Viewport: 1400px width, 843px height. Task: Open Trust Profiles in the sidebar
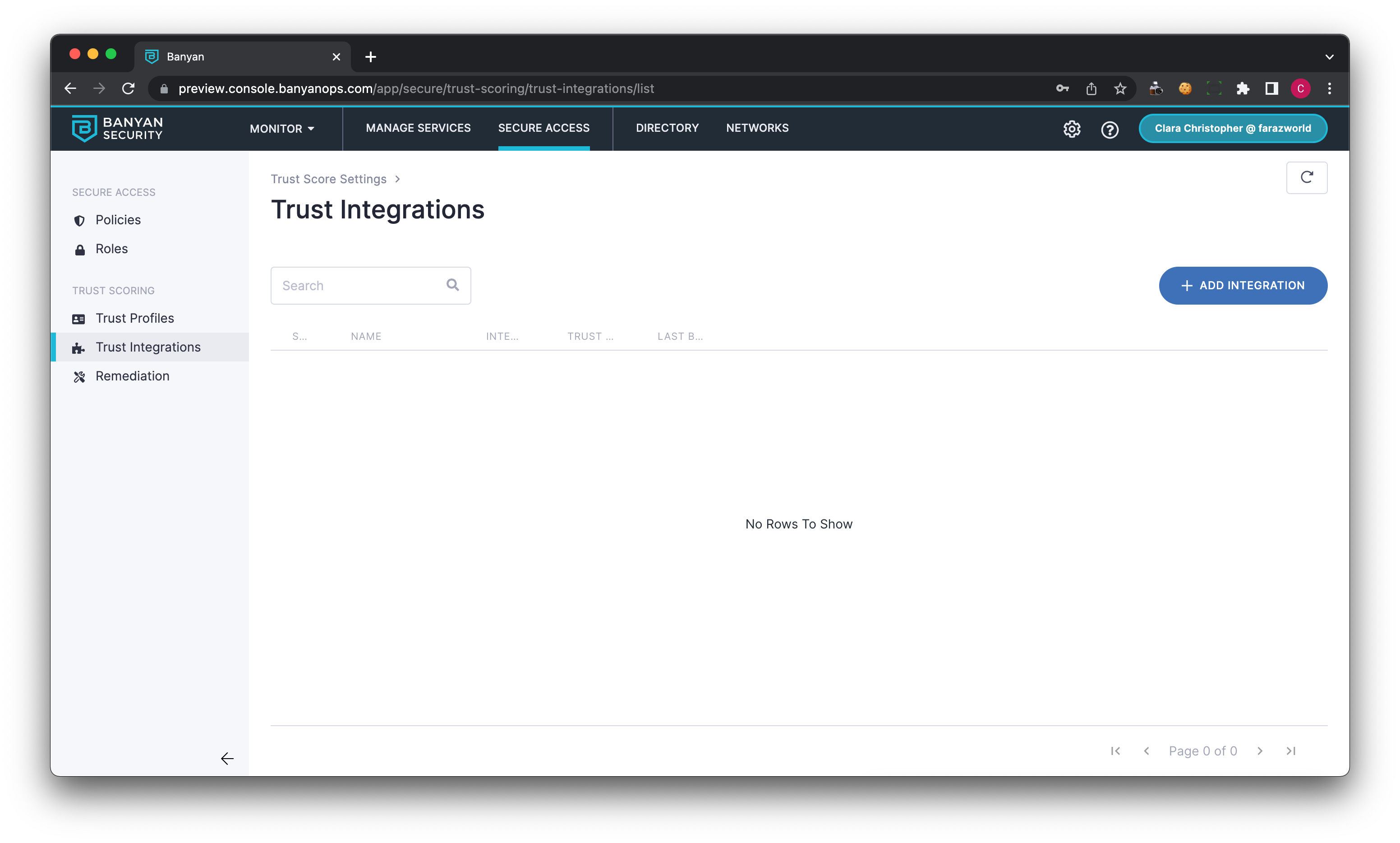[x=150, y=318]
